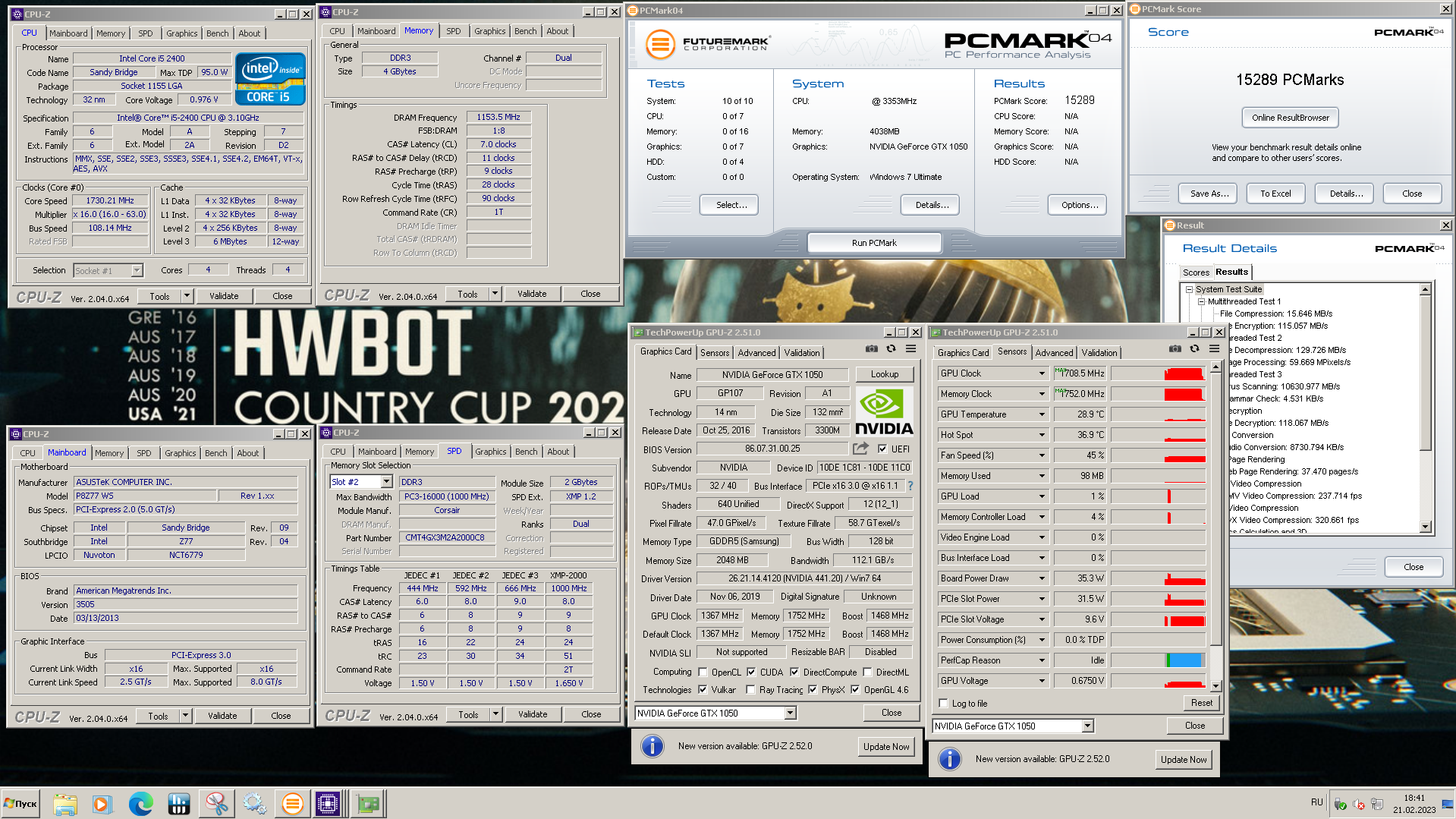Image resolution: width=1456 pixels, height=819 pixels.
Task: Click the Online ResultBrowser button
Action: point(1290,118)
